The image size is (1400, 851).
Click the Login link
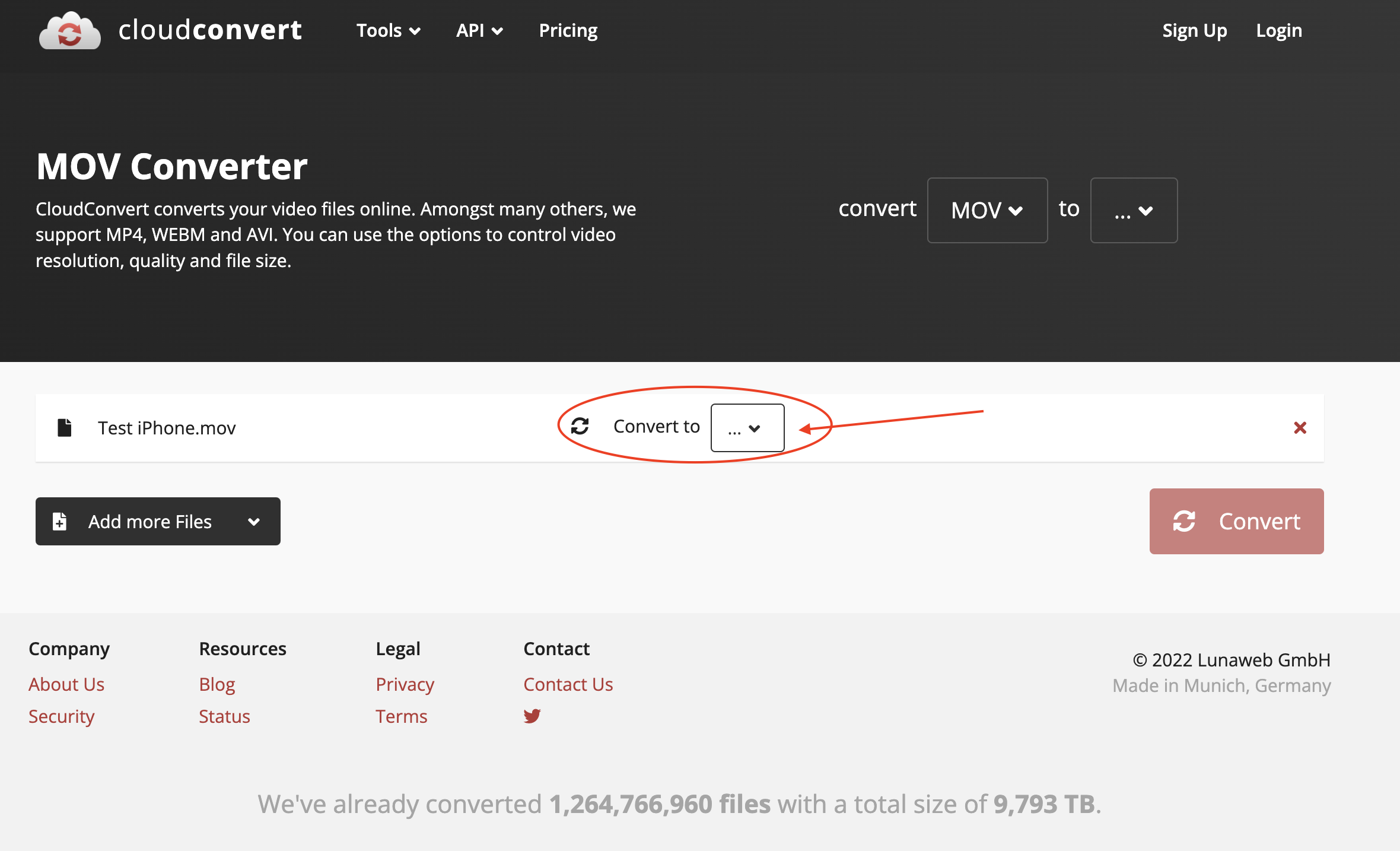[x=1279, y=30]
